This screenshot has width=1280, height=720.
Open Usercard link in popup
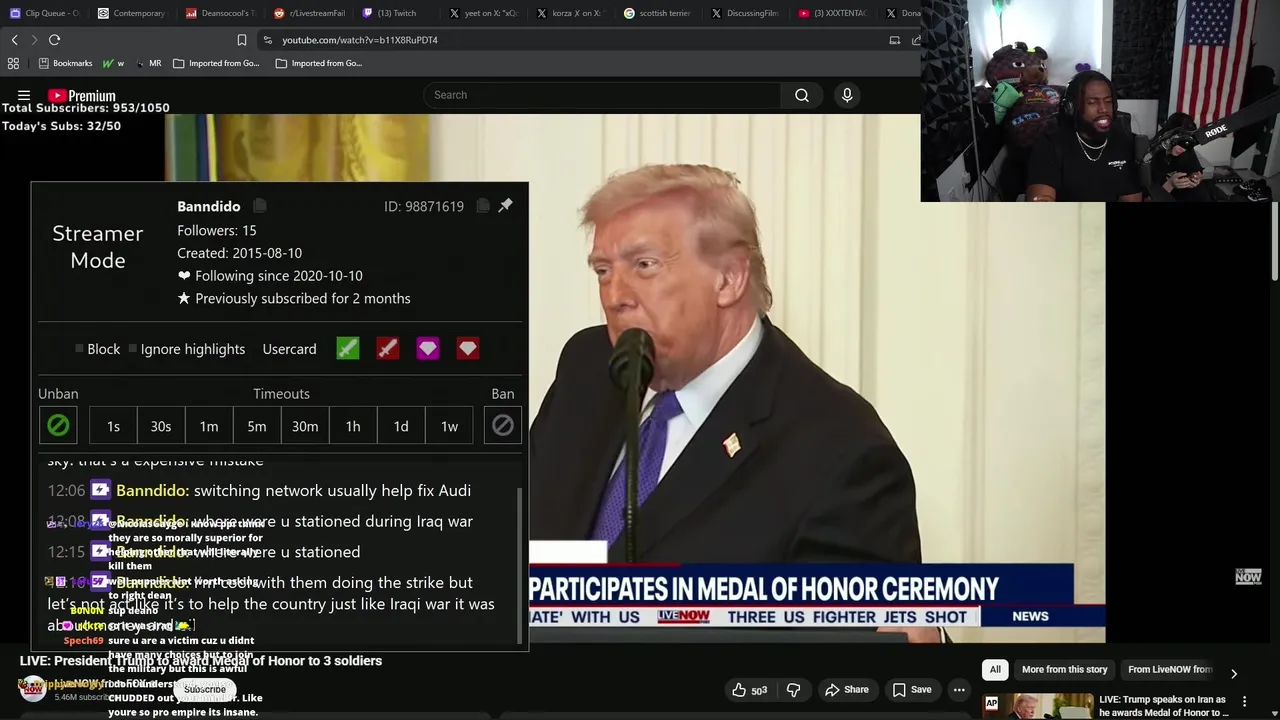pyautogui.click(x=289, y=349)
